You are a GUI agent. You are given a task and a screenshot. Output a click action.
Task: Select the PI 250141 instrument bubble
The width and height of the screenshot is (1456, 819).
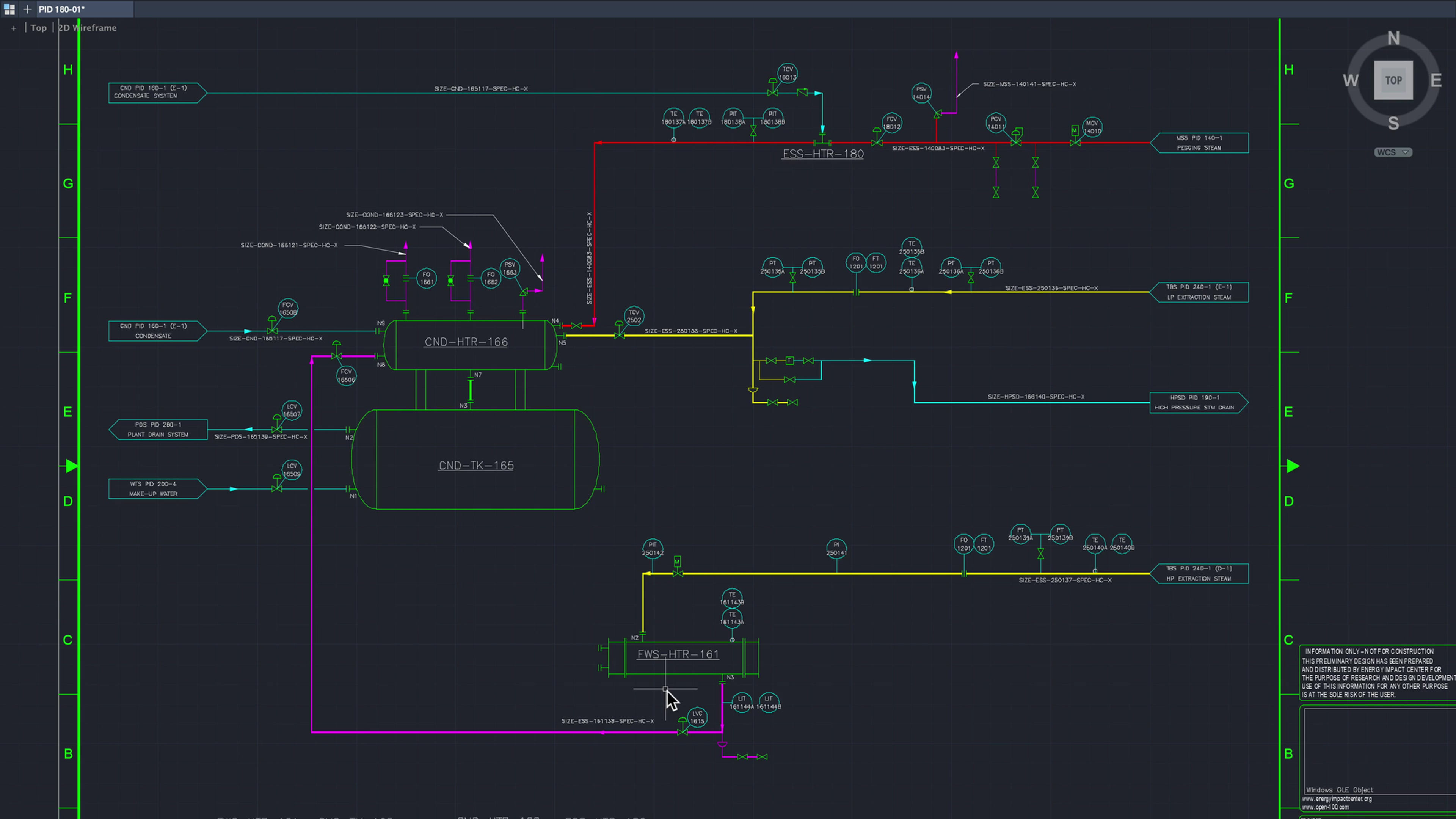[x=836, y=549]
